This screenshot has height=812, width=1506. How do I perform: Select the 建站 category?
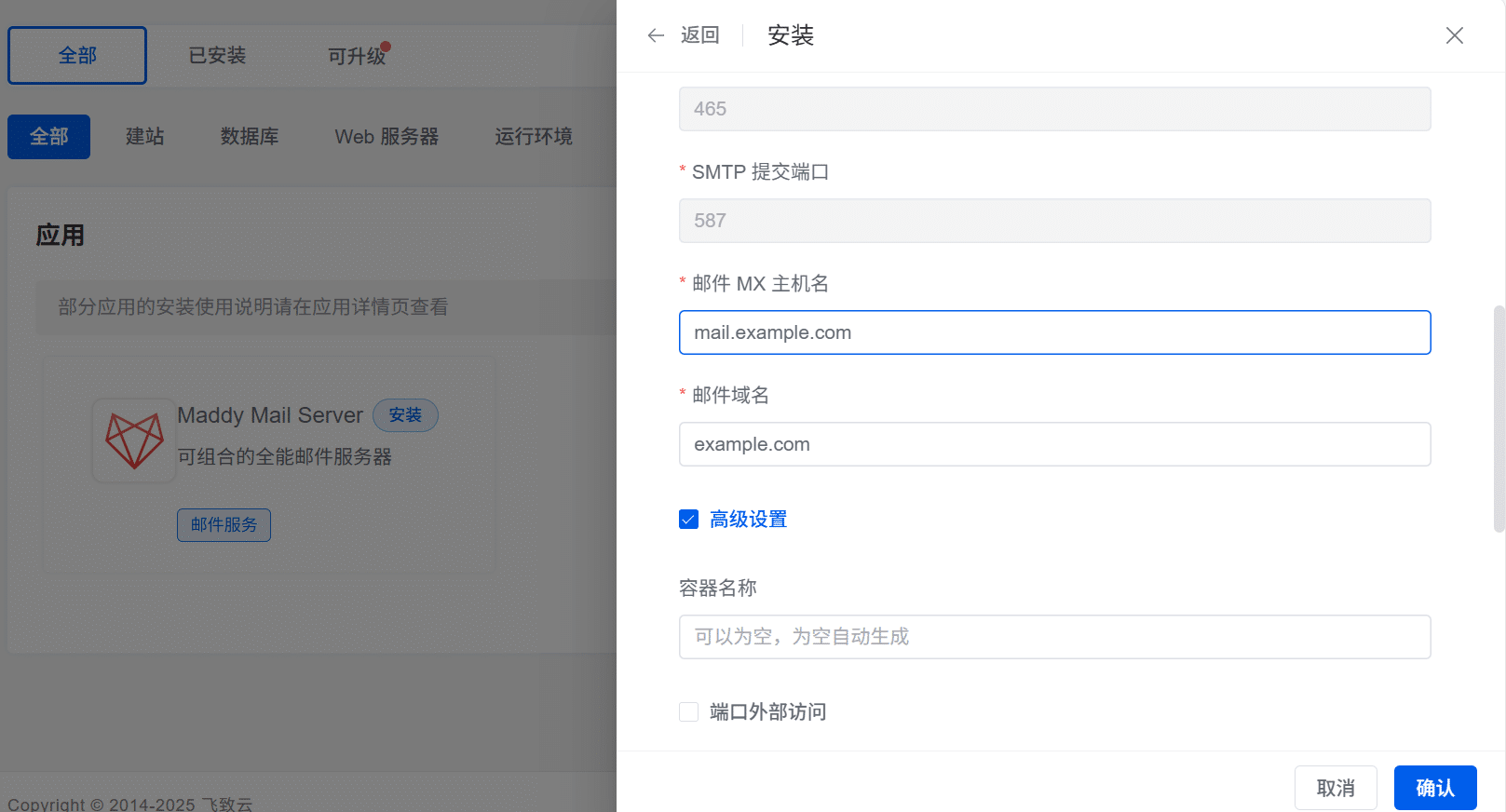coord(144,137)
